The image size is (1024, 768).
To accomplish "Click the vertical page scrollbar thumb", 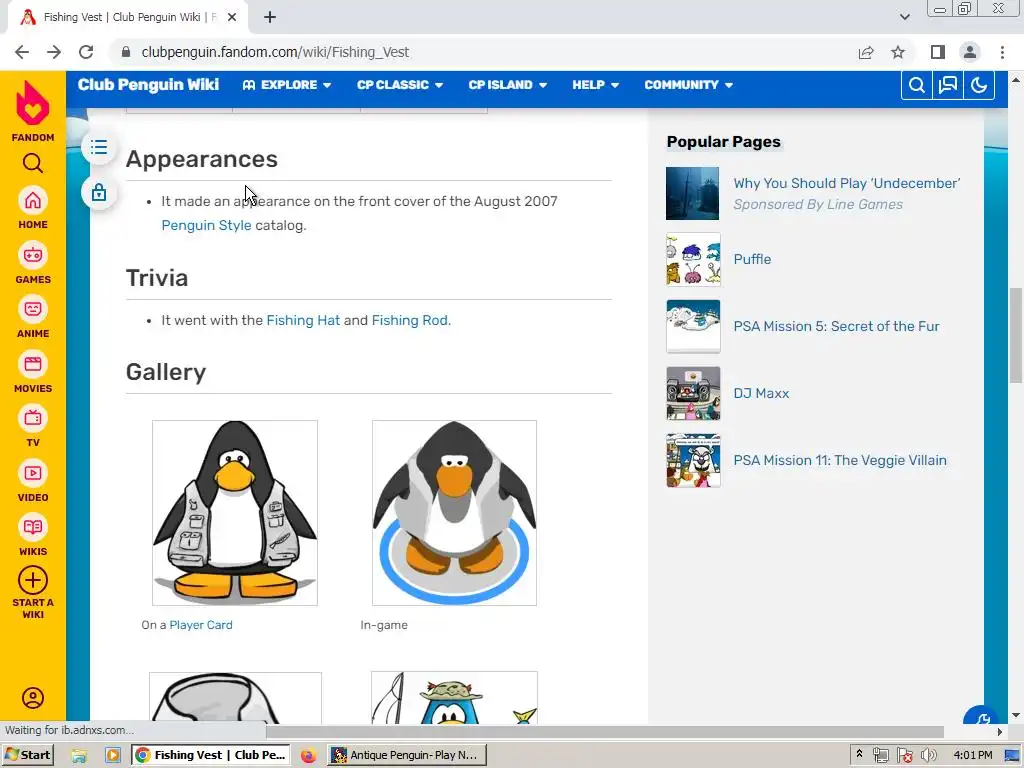I will click(x=1016, y=336).
